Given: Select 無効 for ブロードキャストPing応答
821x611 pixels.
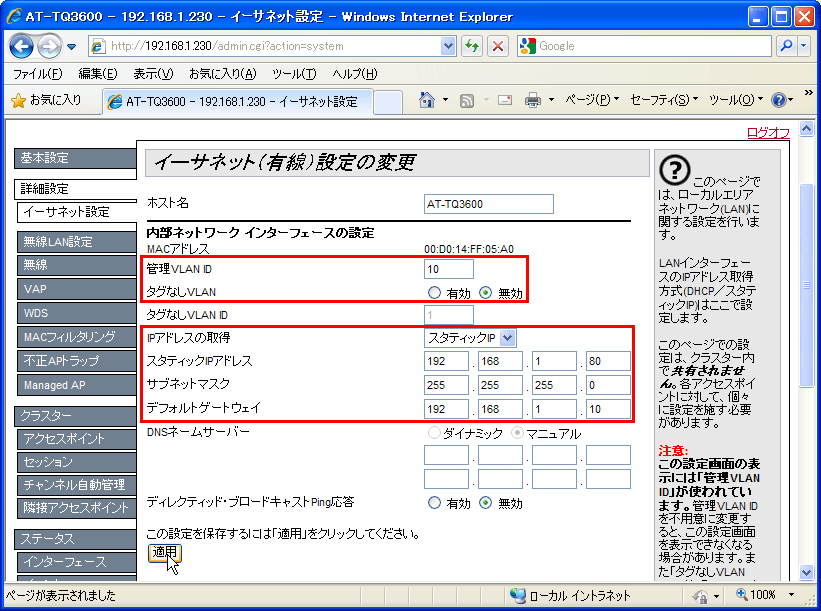Looking at the screenshot, I should (485, 503).
